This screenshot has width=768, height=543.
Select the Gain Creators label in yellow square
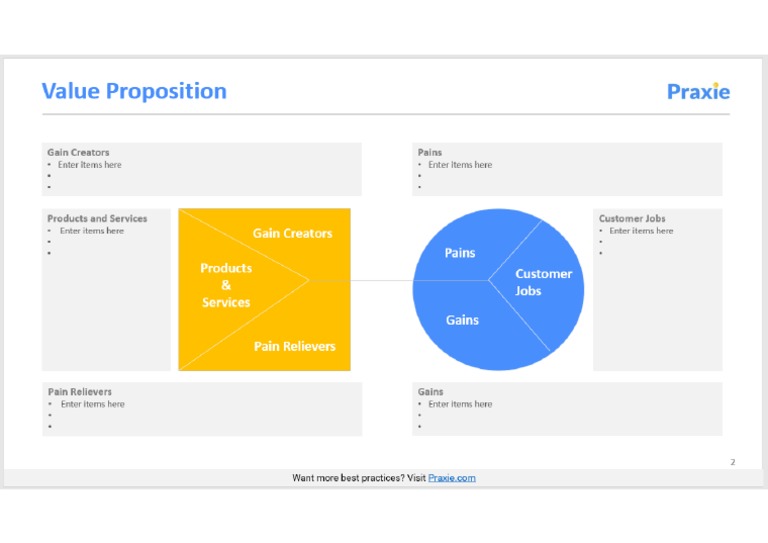point(292,233)
